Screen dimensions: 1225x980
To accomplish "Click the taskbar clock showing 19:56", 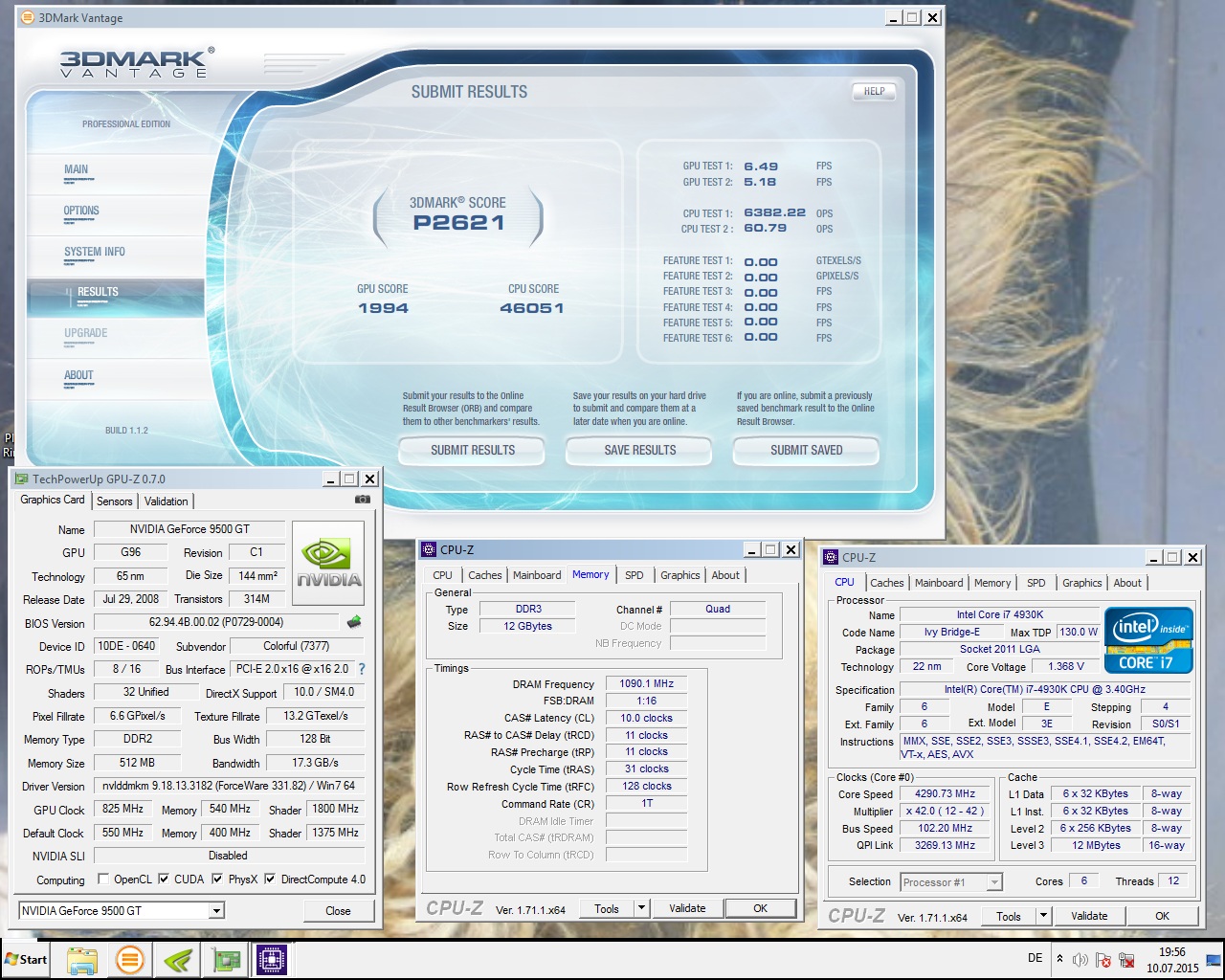I will (x=1172, y=960).
